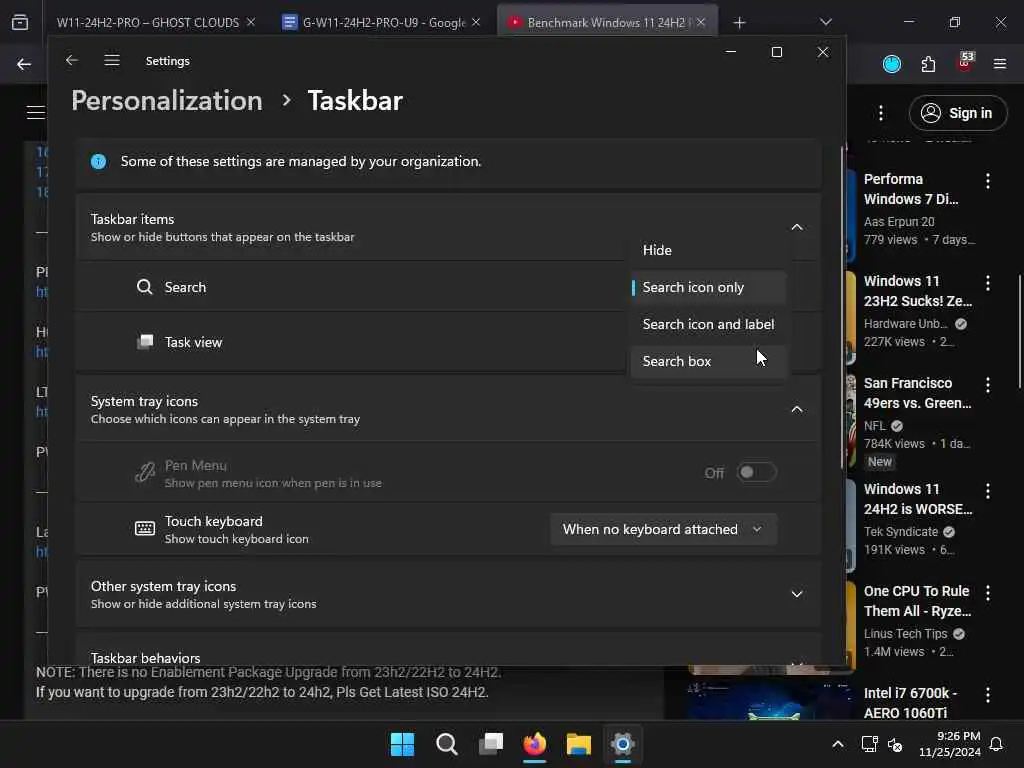
Task: Open the Settings navigation hamburger menu
Action: (x=112, y=60)
